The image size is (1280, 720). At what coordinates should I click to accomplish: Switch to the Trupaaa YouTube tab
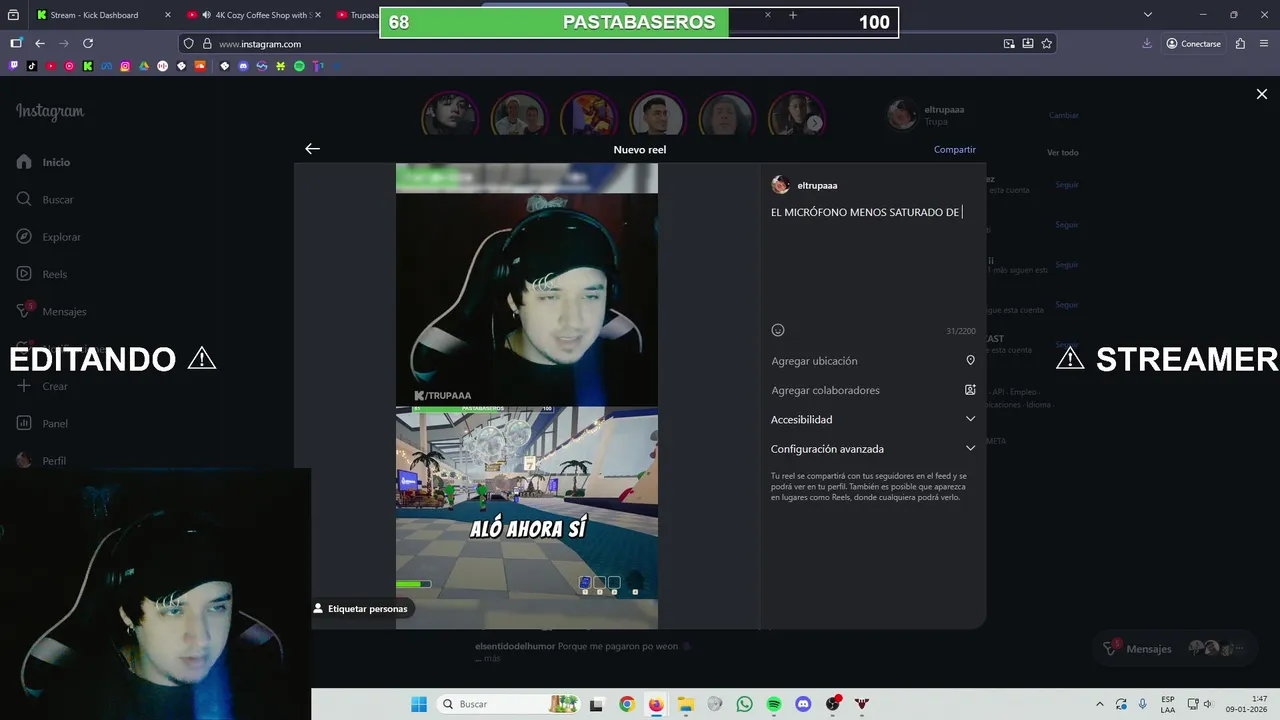(x=357, y=15)
